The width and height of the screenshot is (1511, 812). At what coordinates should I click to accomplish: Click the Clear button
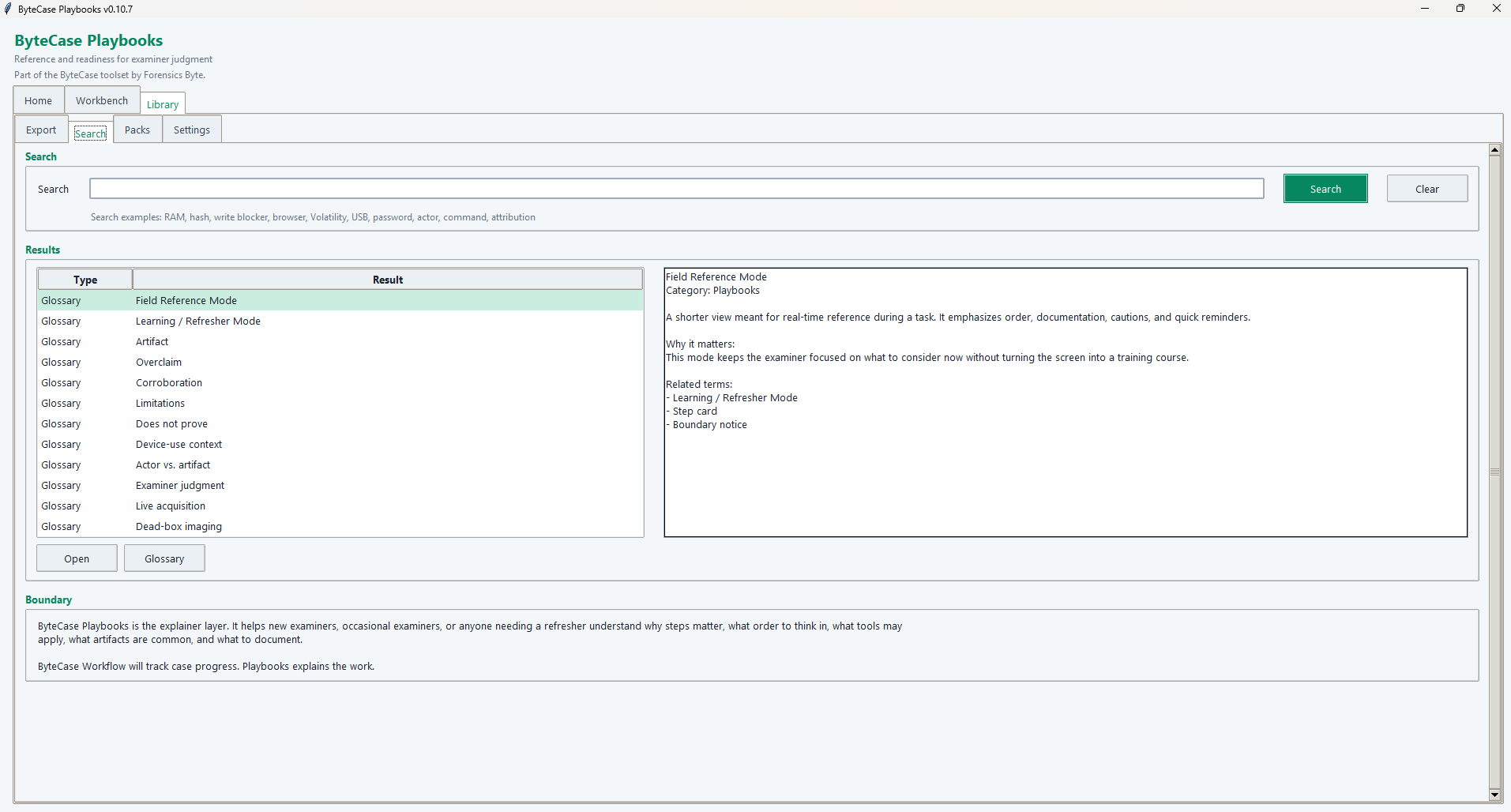[1427, 189]
